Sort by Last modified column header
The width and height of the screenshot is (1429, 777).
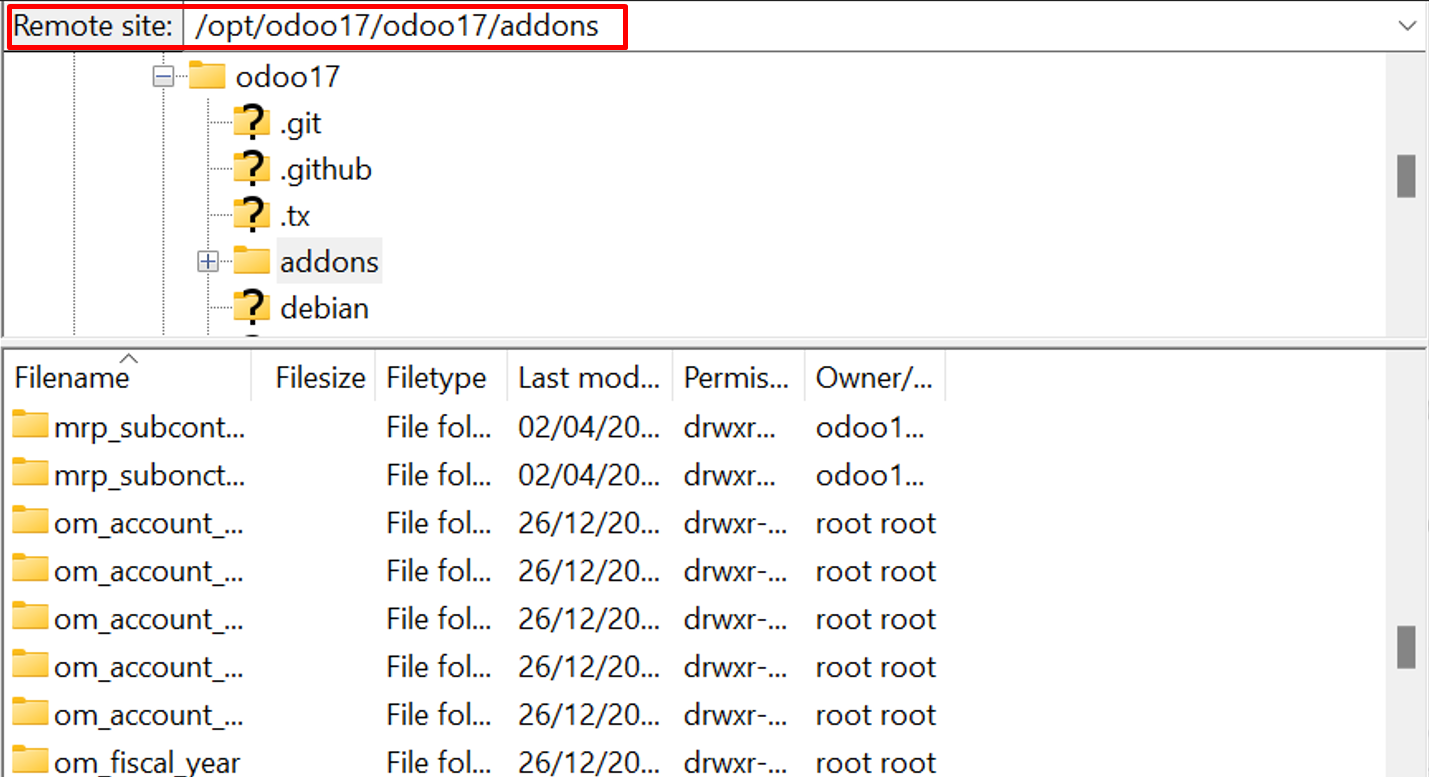[588, 378]
